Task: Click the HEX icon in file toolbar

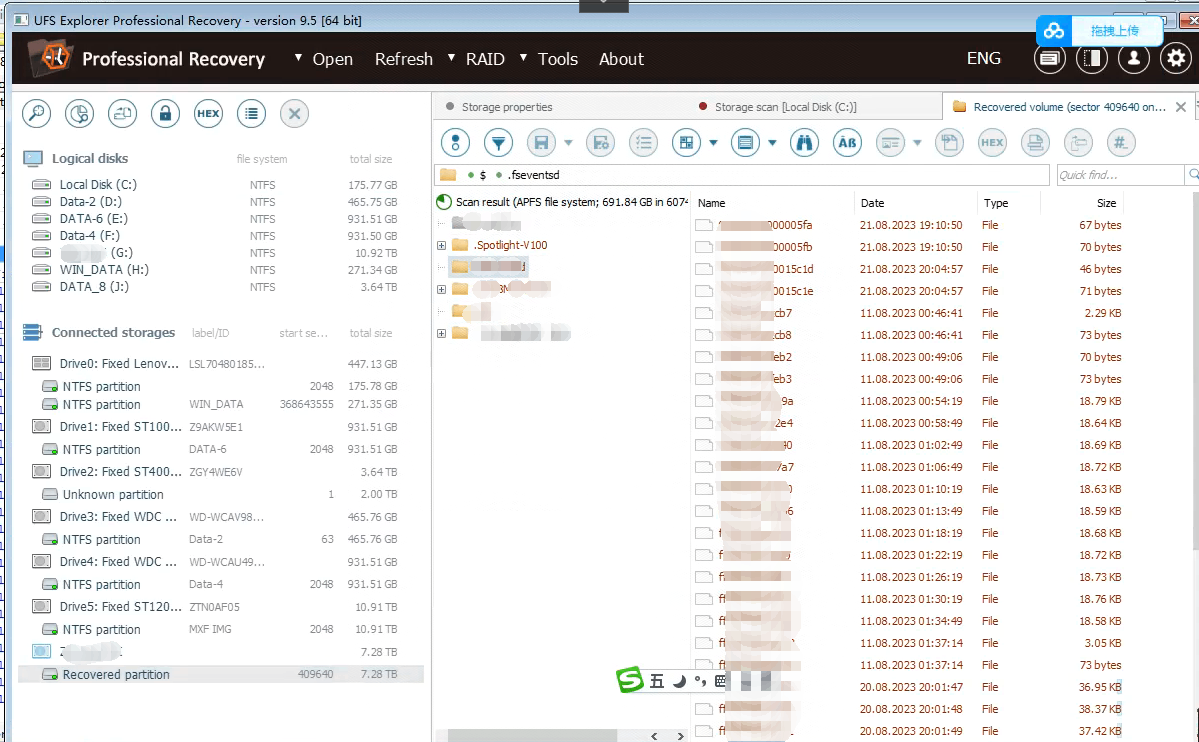Action: click(x=992, y=142)
